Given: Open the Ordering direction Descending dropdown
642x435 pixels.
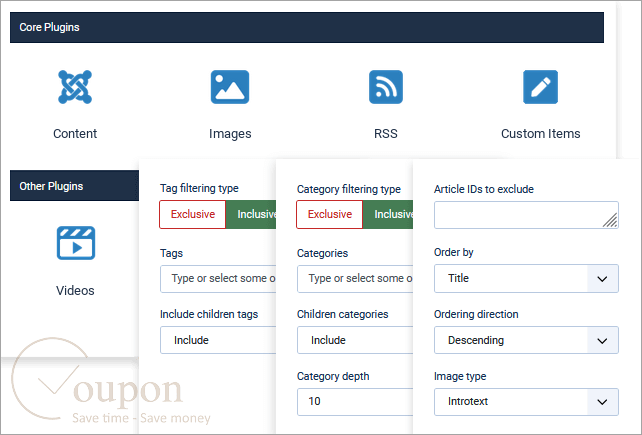Looking at the screenshot, I should click(526, 340).
